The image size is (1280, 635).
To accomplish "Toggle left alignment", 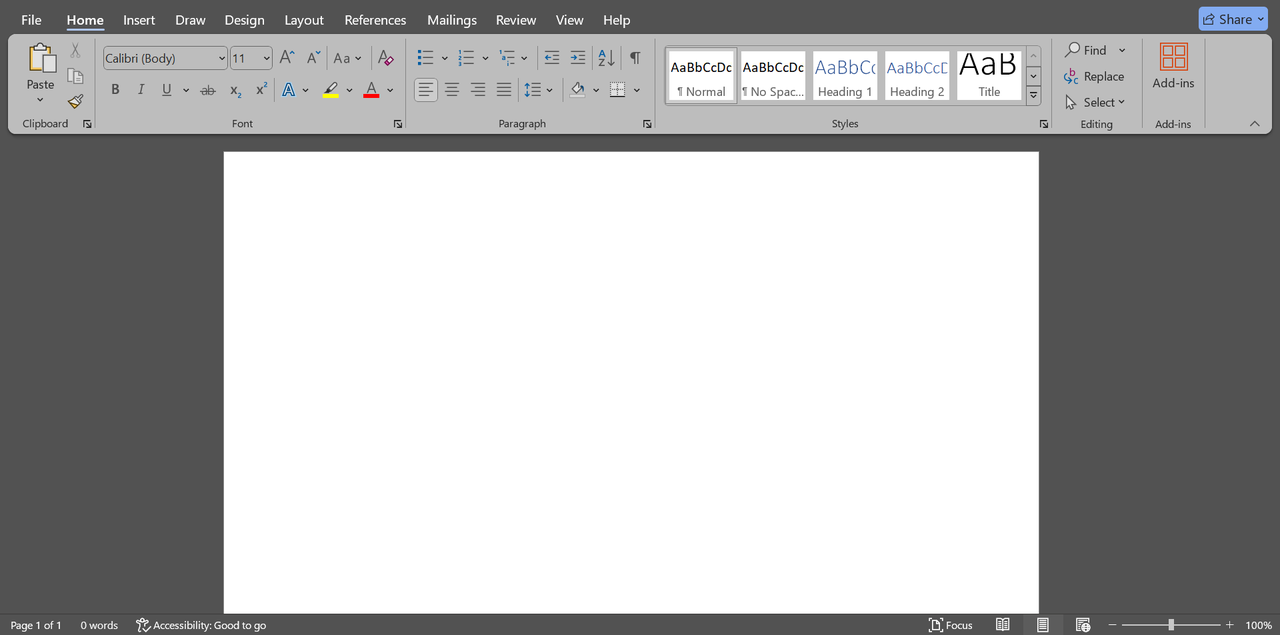I will [426, 90].
